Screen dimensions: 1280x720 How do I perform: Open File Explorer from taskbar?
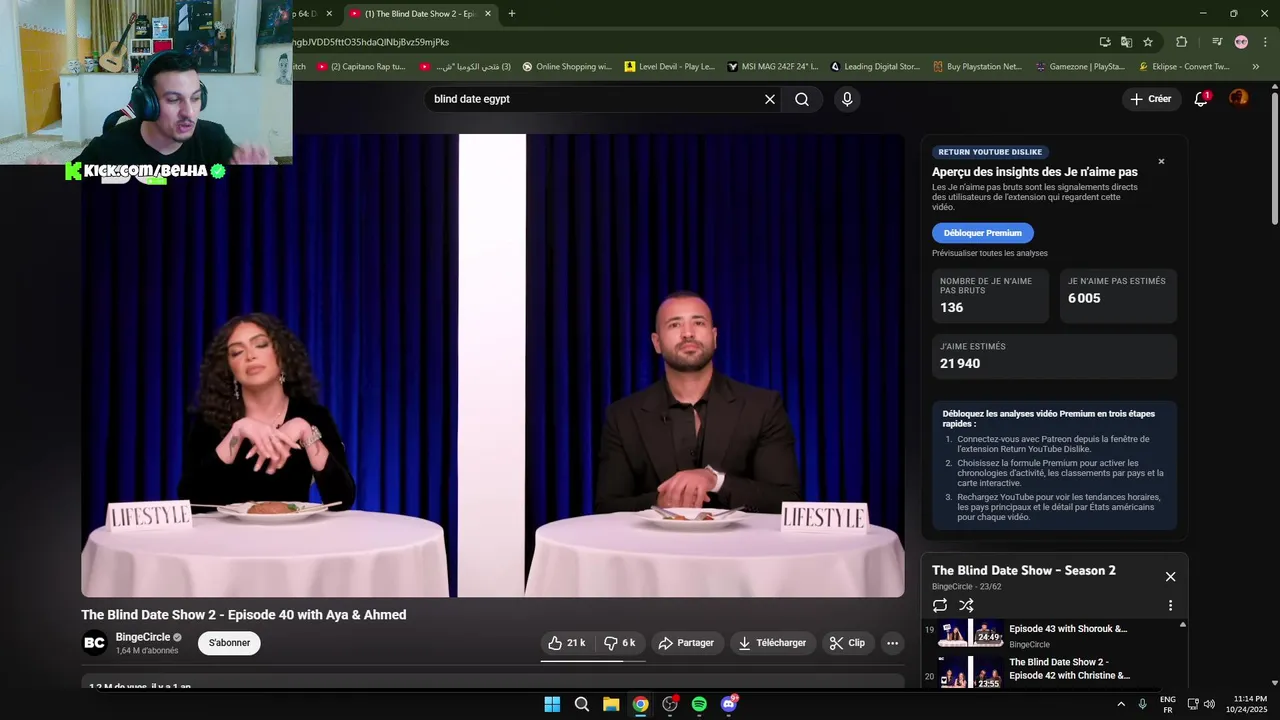611,704
